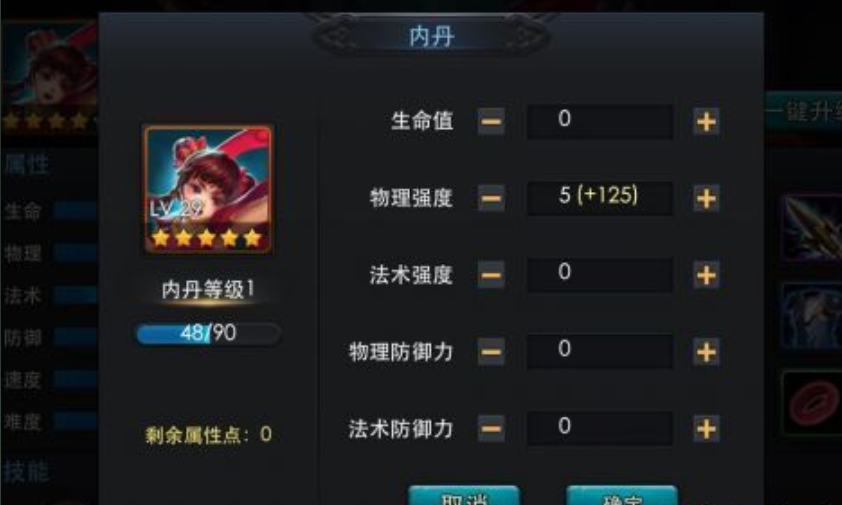This screenshot has height=505, width=842.
Task: Remove a point from 物理强度
Action: tap(491, 199)
